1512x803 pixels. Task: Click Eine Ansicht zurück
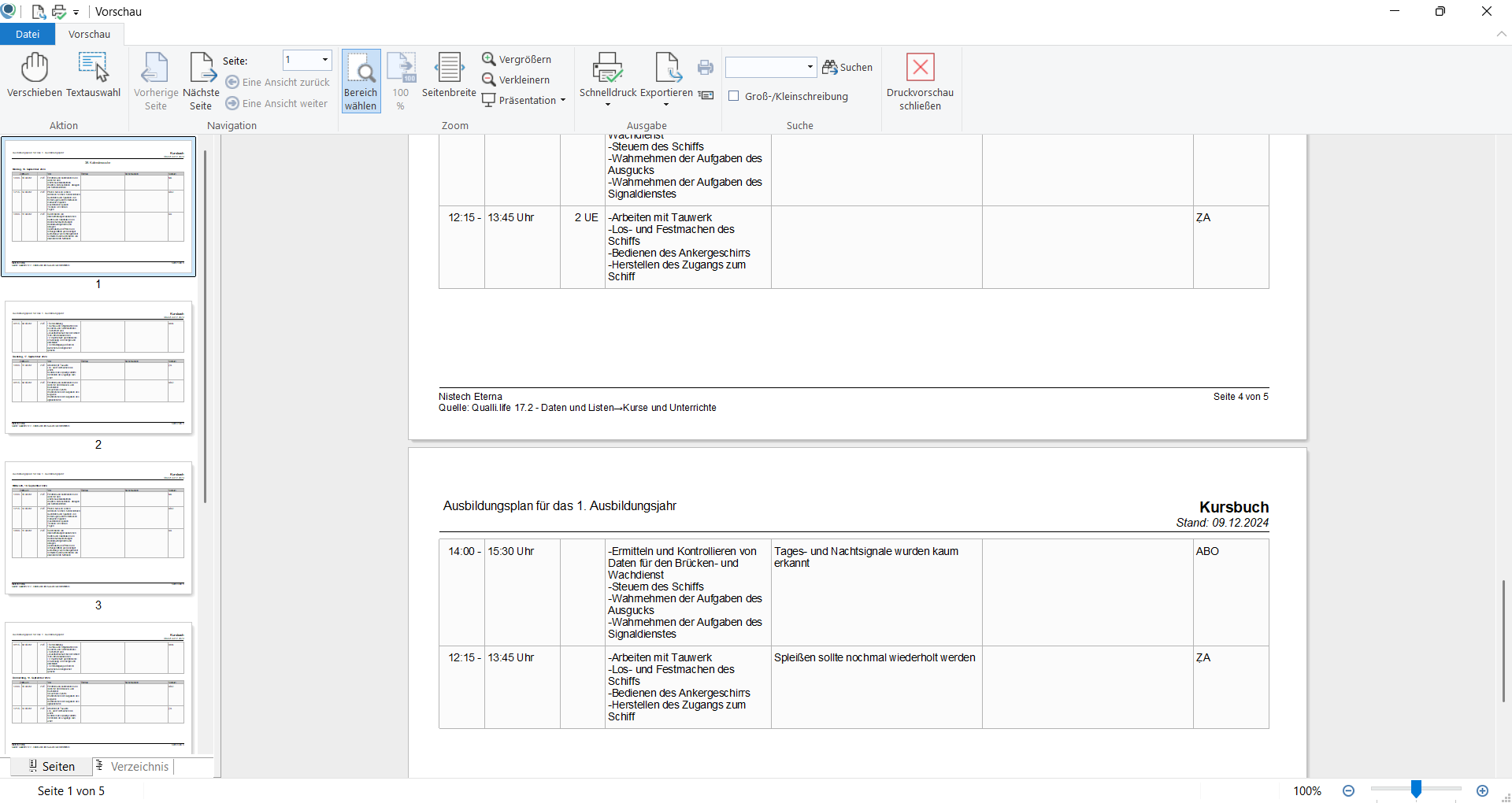pos(278,83)
